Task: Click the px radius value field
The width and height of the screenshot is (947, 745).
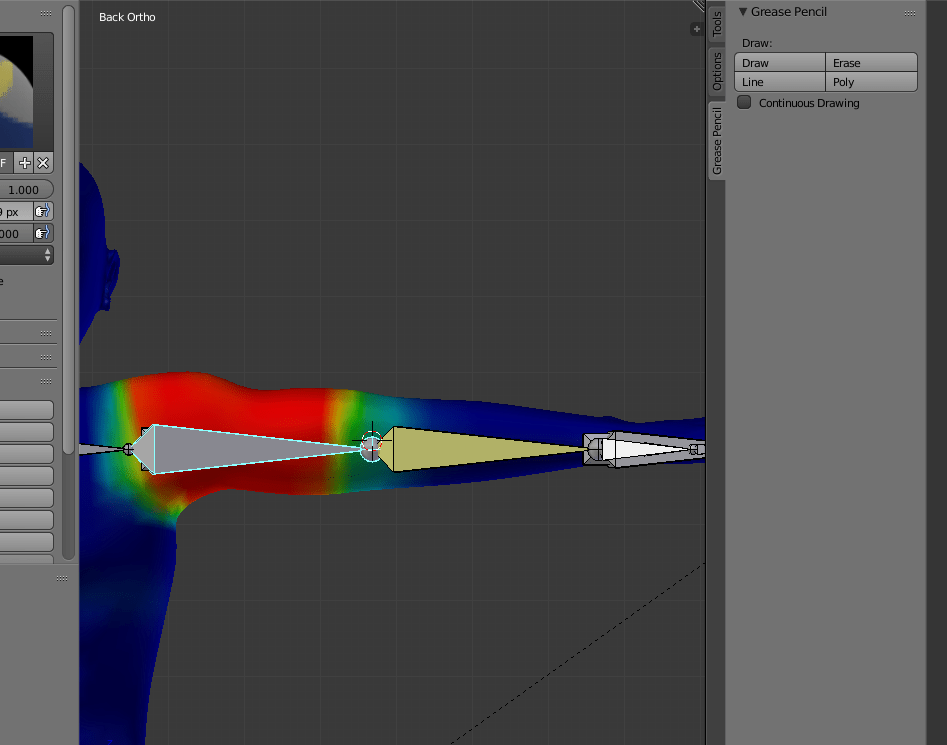Action: tap(15, 211)
